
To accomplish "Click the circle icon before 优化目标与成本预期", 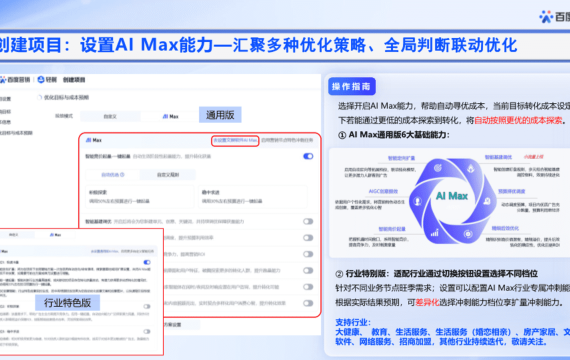I will click(40, 97).
